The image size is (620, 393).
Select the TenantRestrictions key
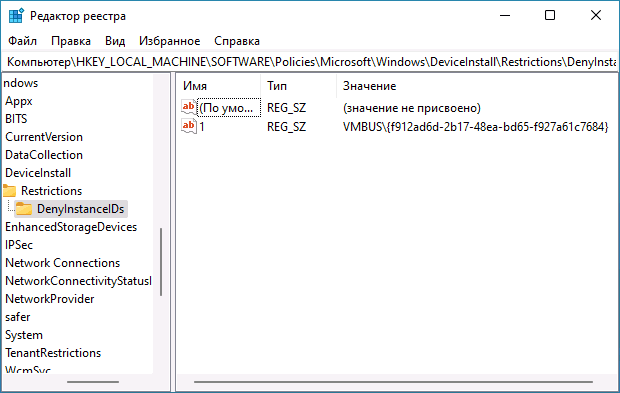(x=53, y=353)
